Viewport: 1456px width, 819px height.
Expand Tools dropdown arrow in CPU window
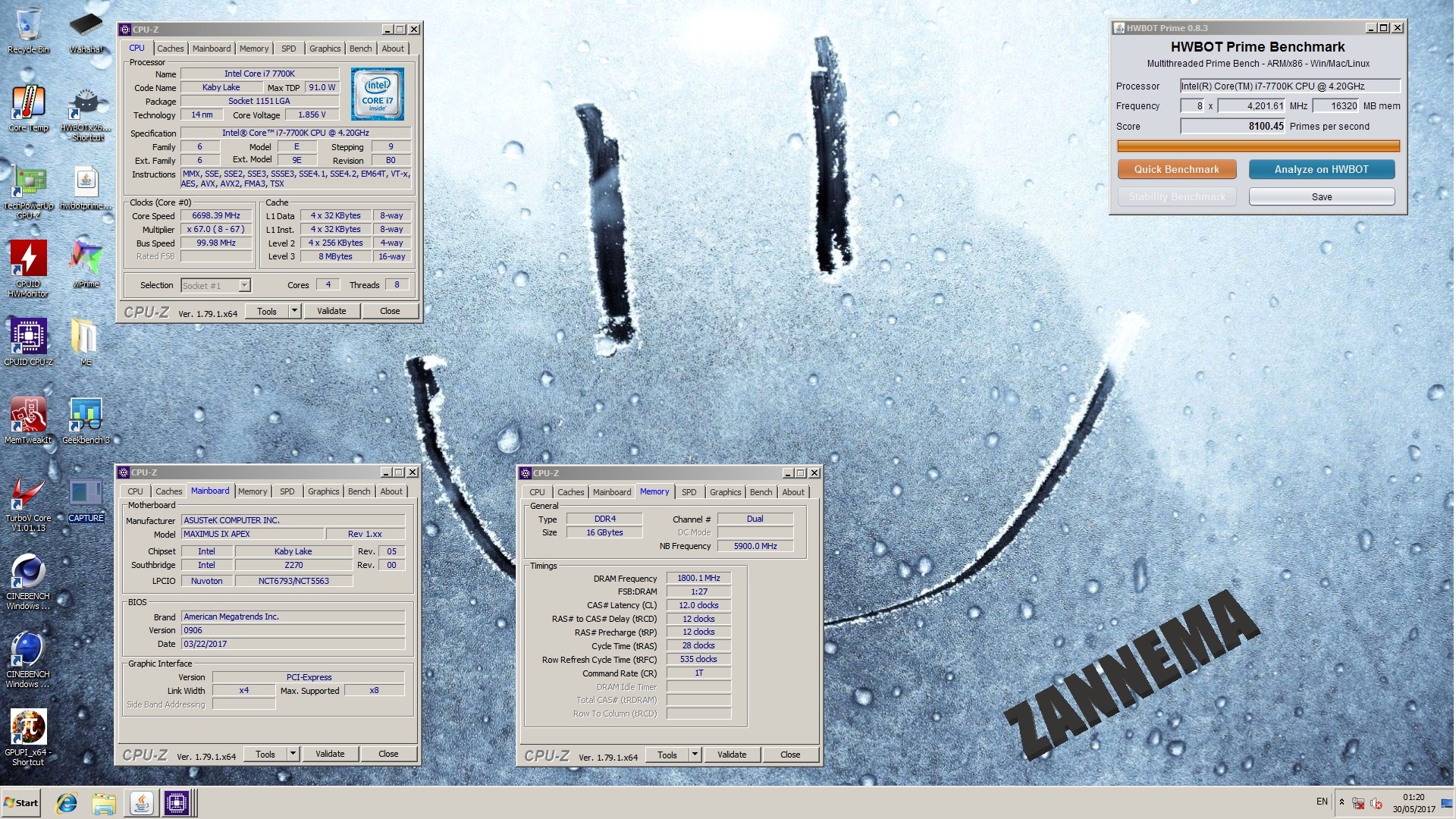coord(295,311)
